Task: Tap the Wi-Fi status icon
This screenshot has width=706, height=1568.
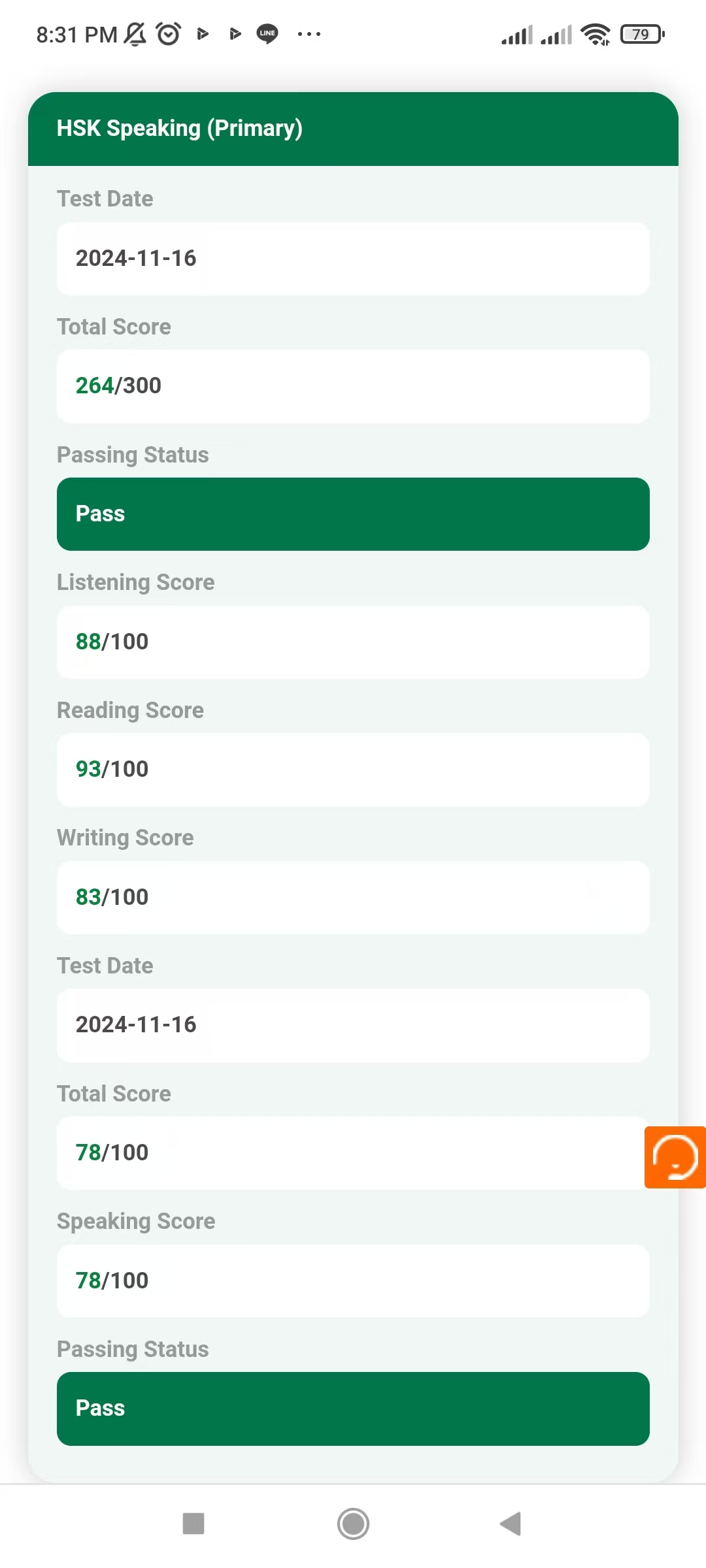Action: pyautogui.click(x=596, y=34)
